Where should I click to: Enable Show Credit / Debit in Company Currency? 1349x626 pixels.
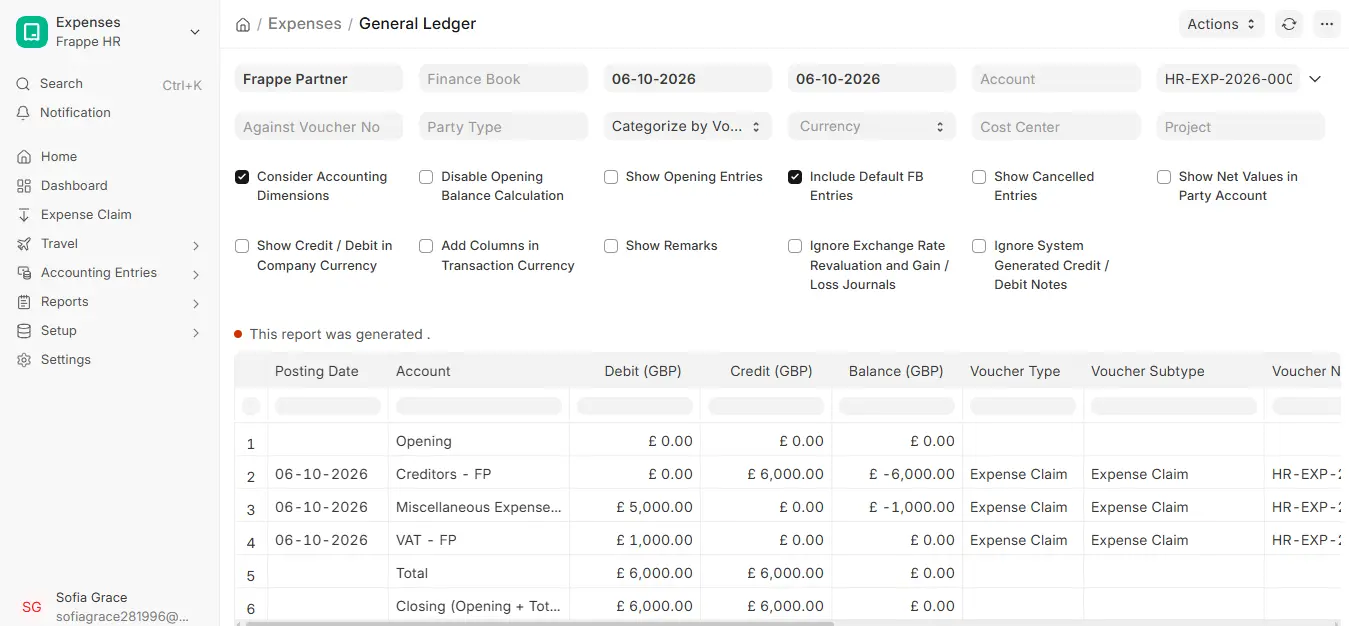pyautogui.click(x=242, y=246)
